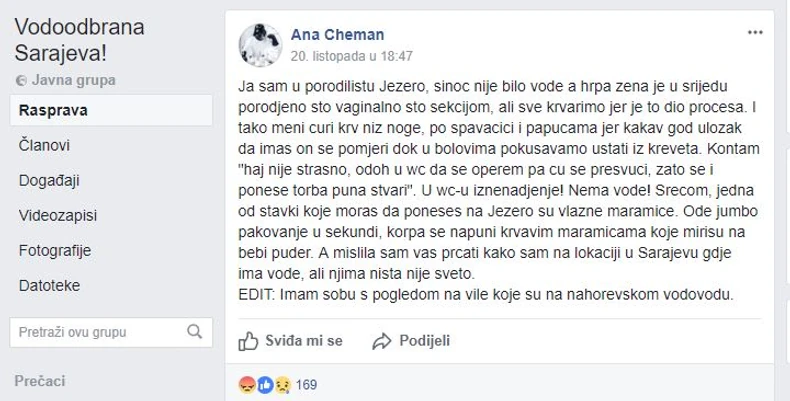Click the angry reaction emoji

pos(246,383)
